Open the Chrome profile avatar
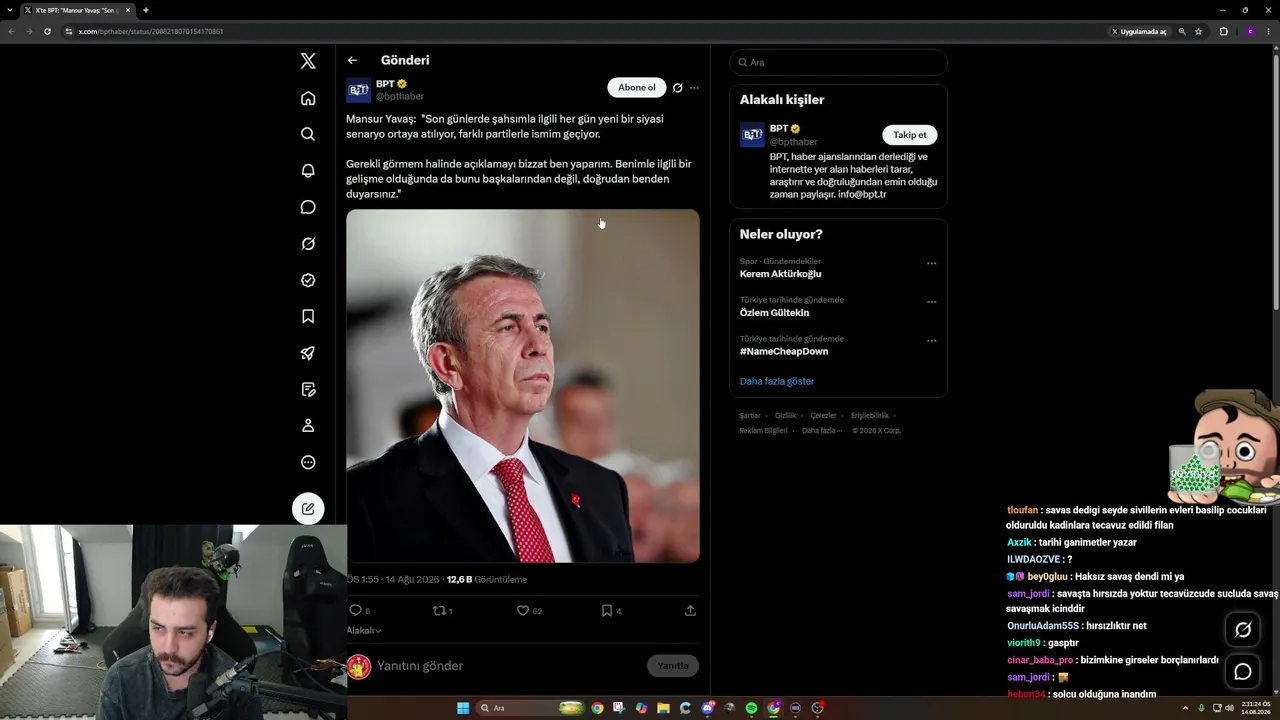The height and width of the screenshot is (720, 1280). click(1249, 31)
